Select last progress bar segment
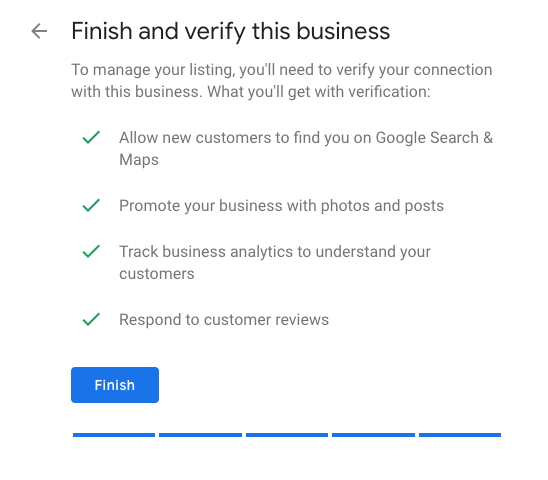548x480 pixels. (460, 435)
